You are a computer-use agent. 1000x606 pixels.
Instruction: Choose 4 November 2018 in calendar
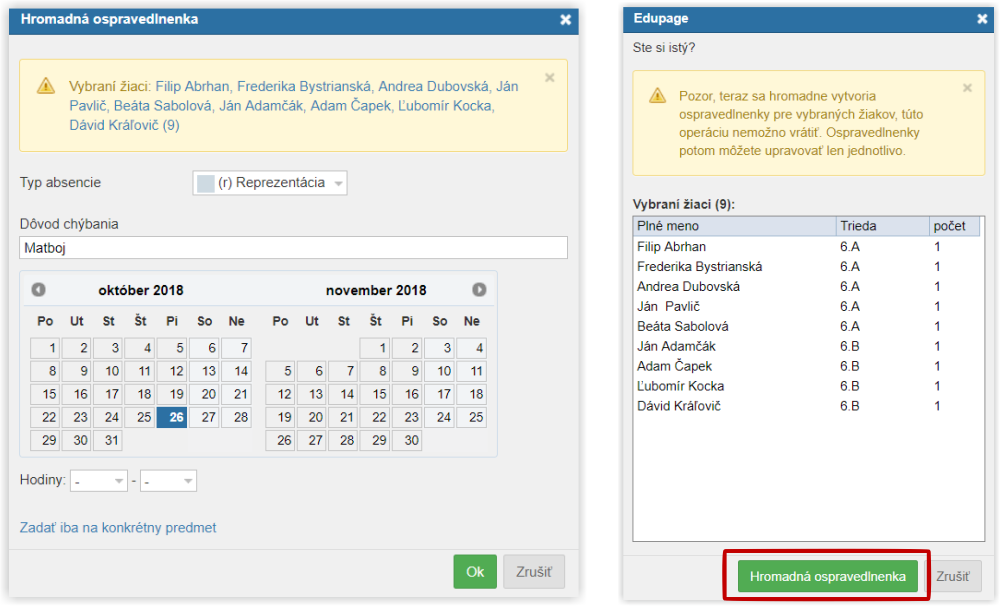[x=471, y=348]
